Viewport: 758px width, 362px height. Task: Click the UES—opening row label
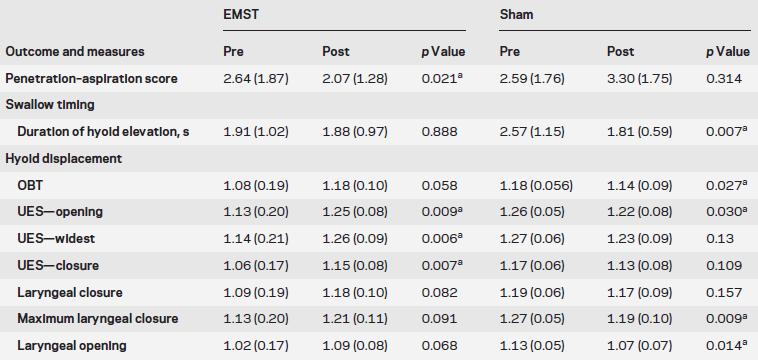click(60, 212)
